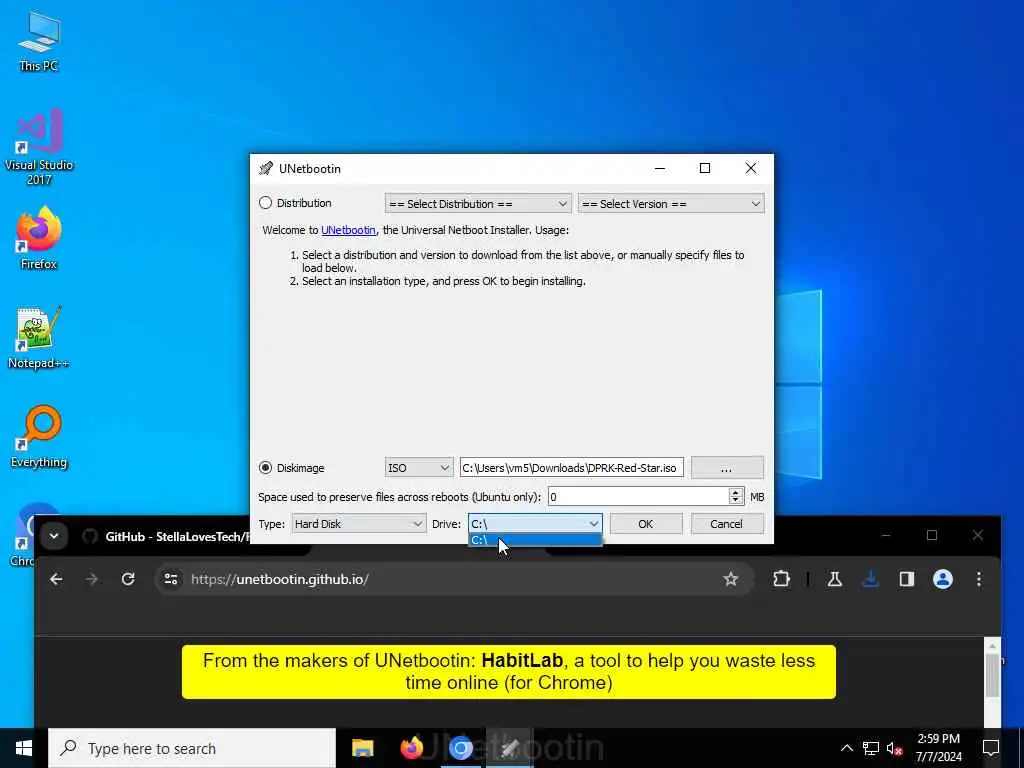Open Windows Start menu
The width and height of the screenshot is (1024, 768).
24,748
